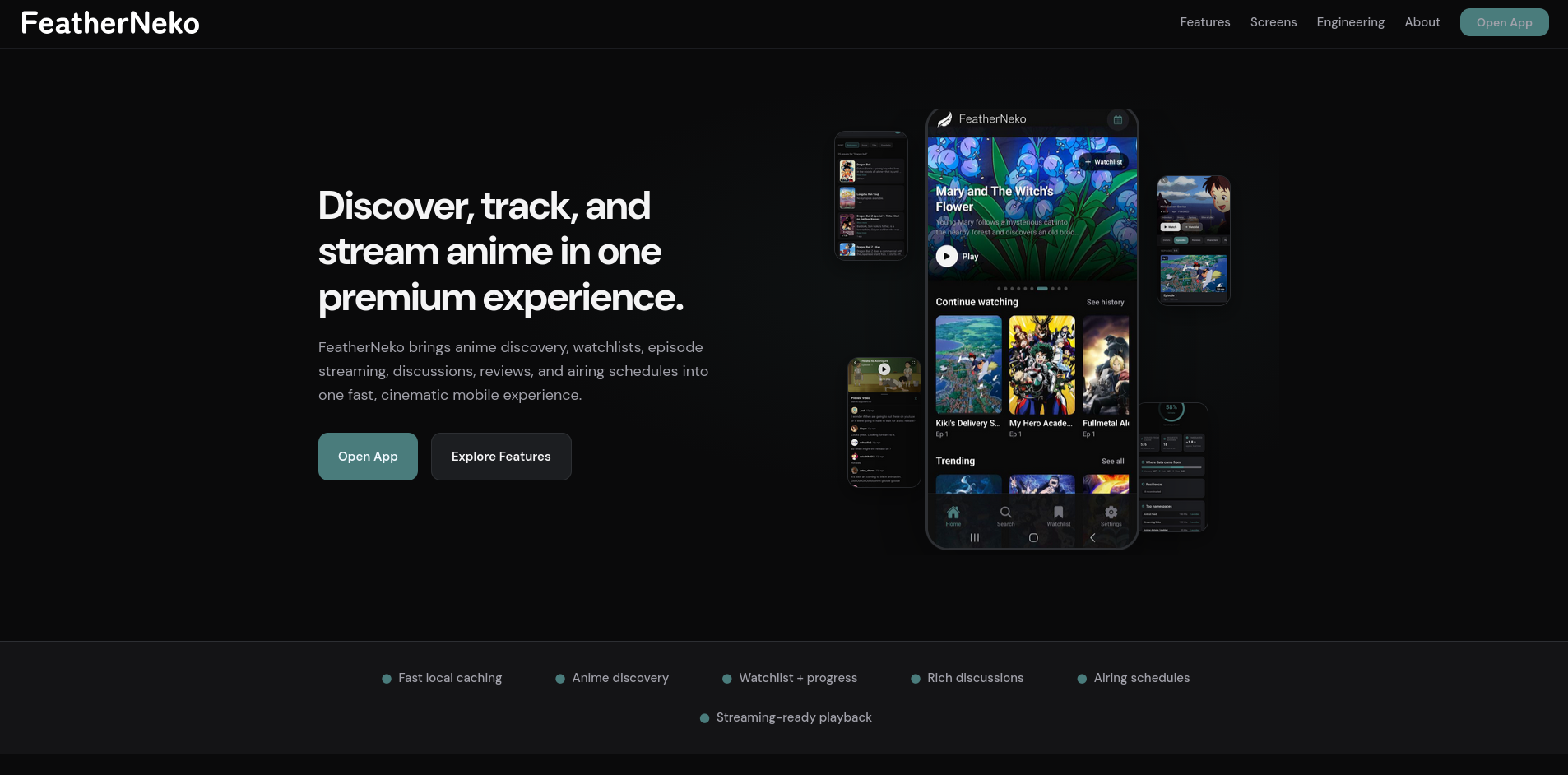Select the active carousel page indicator
This screenshot has width=1568, height=775.
tap(1042, 289)
